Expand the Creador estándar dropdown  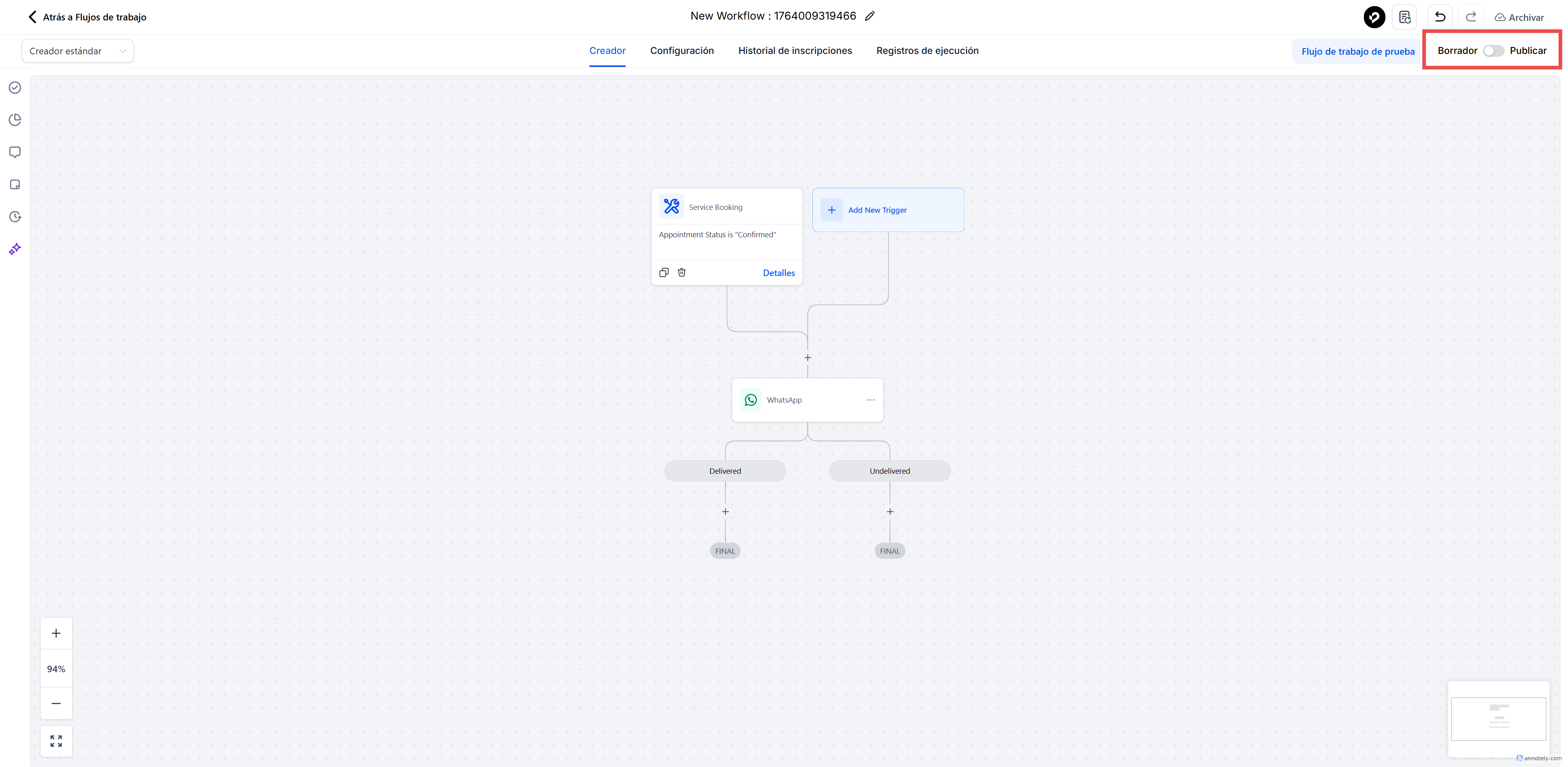[x=77, y=51]
